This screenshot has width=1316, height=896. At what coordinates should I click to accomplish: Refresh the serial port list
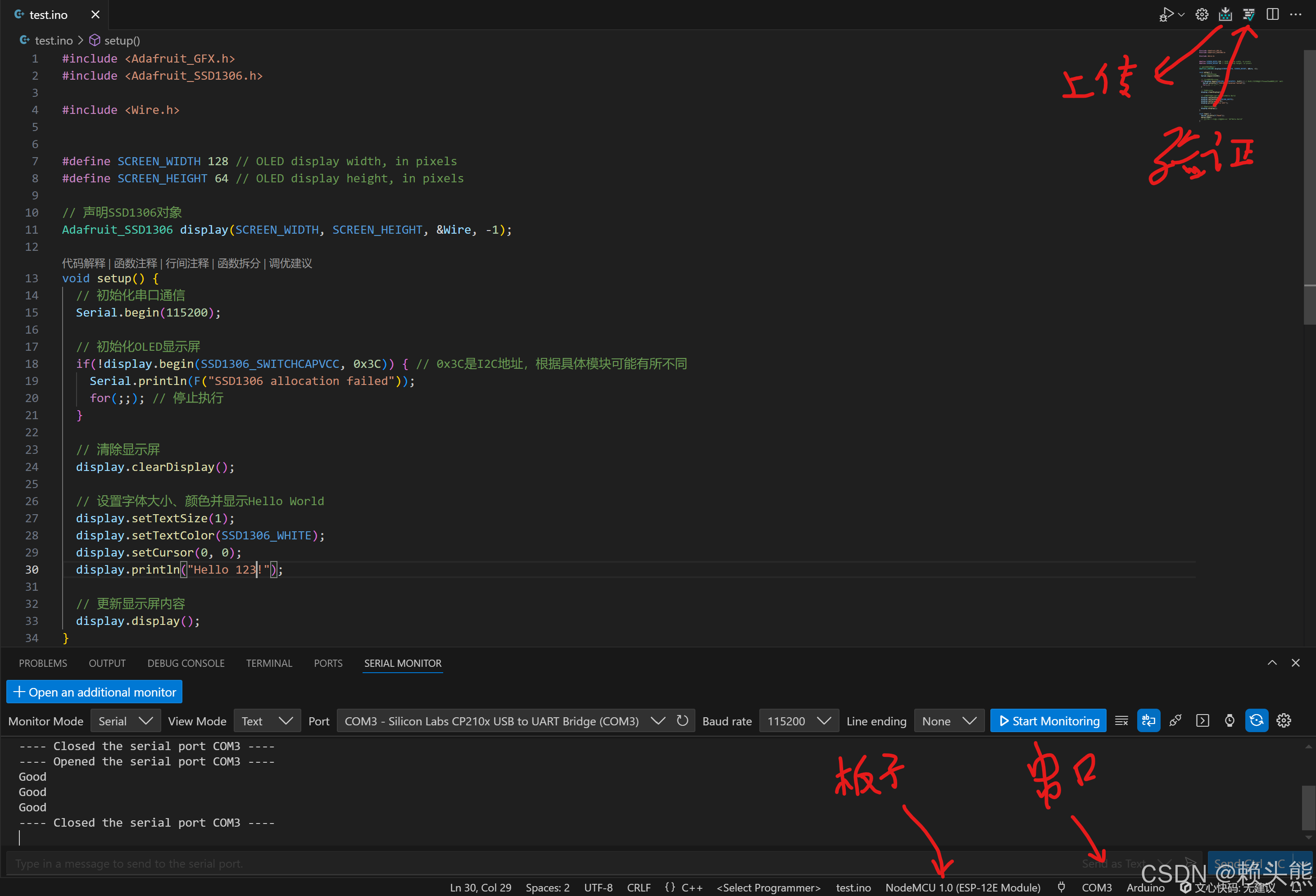pos(682,720)
